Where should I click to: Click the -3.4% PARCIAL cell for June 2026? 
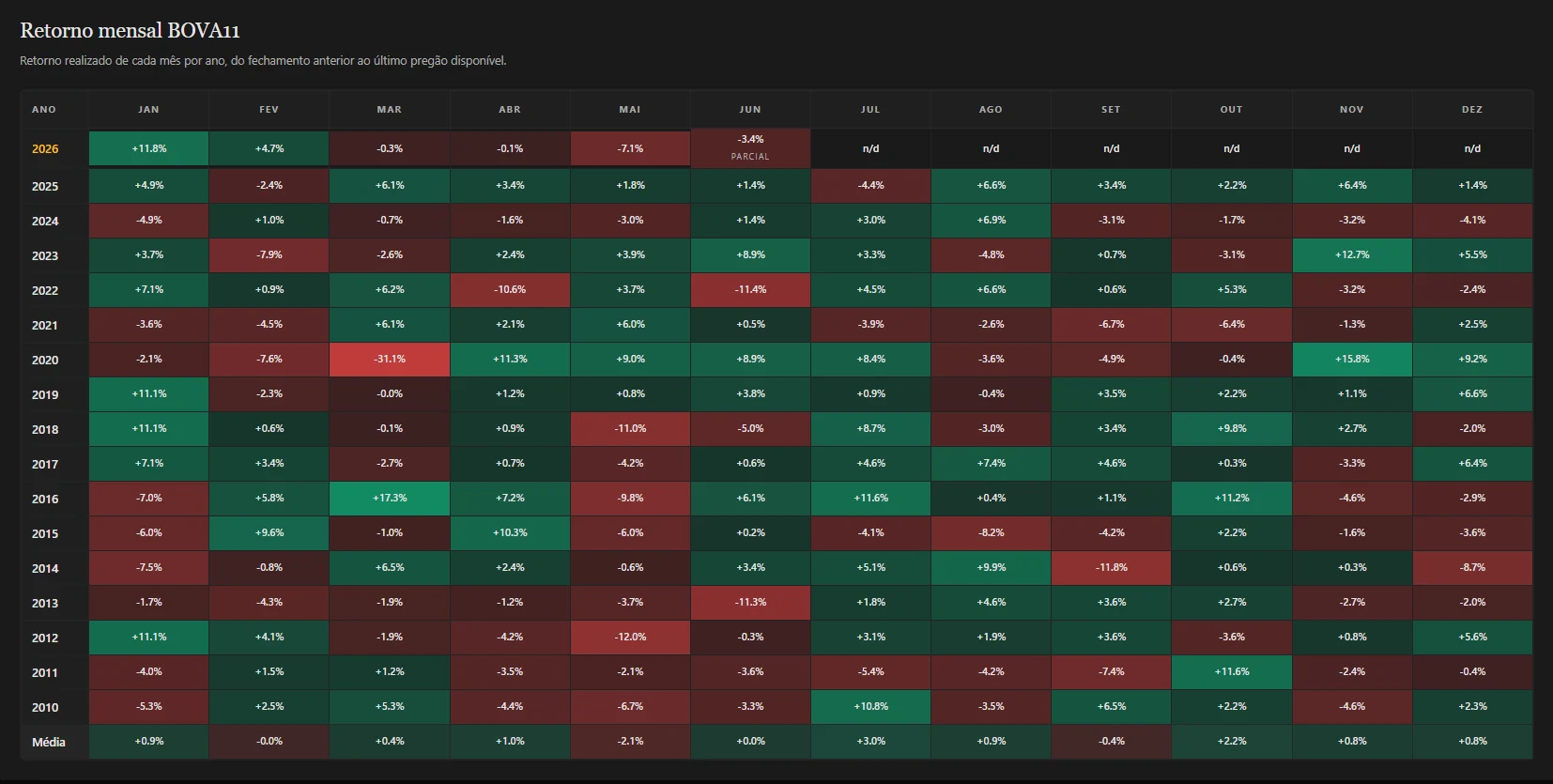750,148
